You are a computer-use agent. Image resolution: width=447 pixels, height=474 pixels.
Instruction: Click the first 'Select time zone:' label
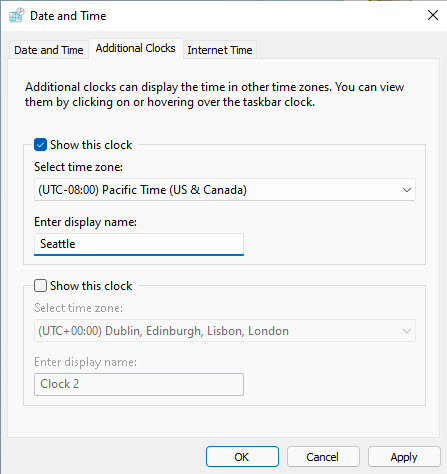click(78, 167)
